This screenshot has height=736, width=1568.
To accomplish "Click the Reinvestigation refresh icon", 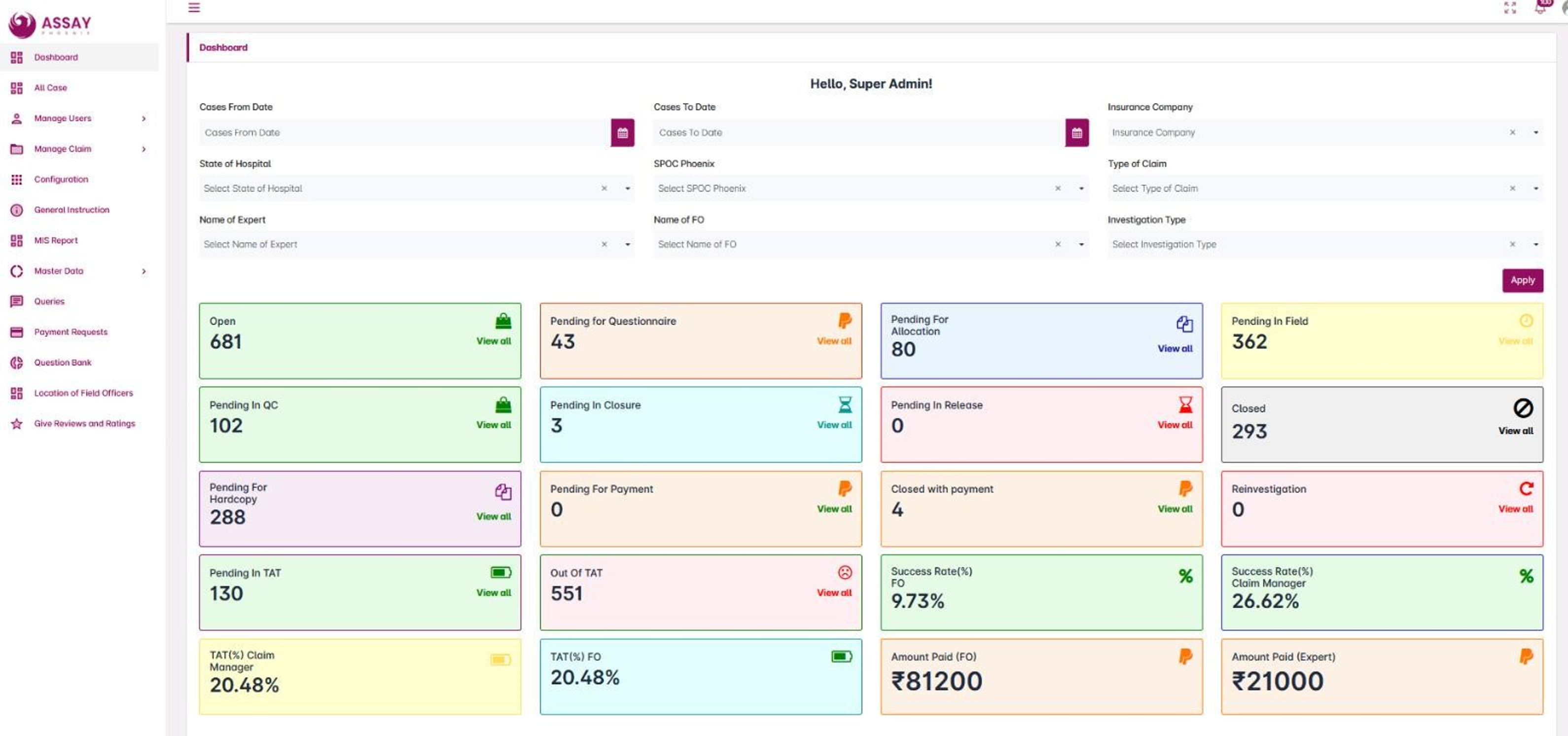I will tap(1526, 488).
